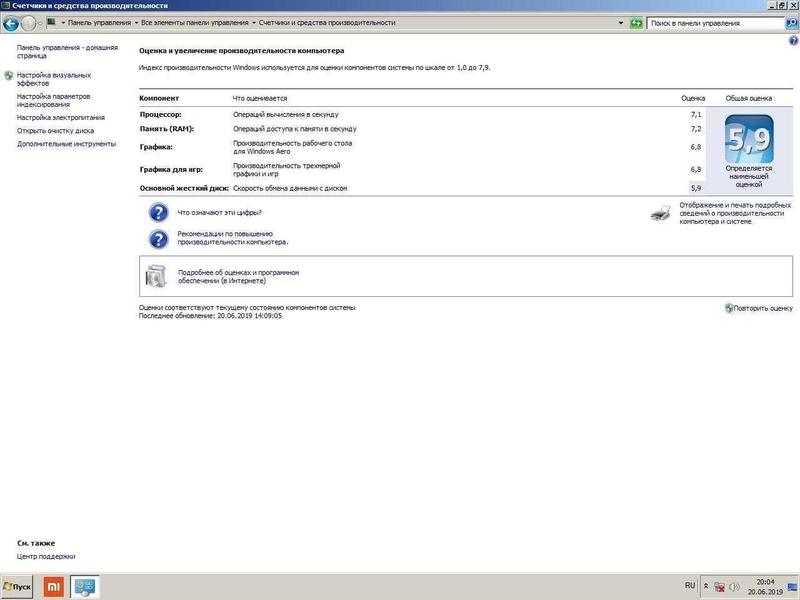Open 'Панель управления - домашняя страница' link
The image size is (800, 600).
click(67, 51)
